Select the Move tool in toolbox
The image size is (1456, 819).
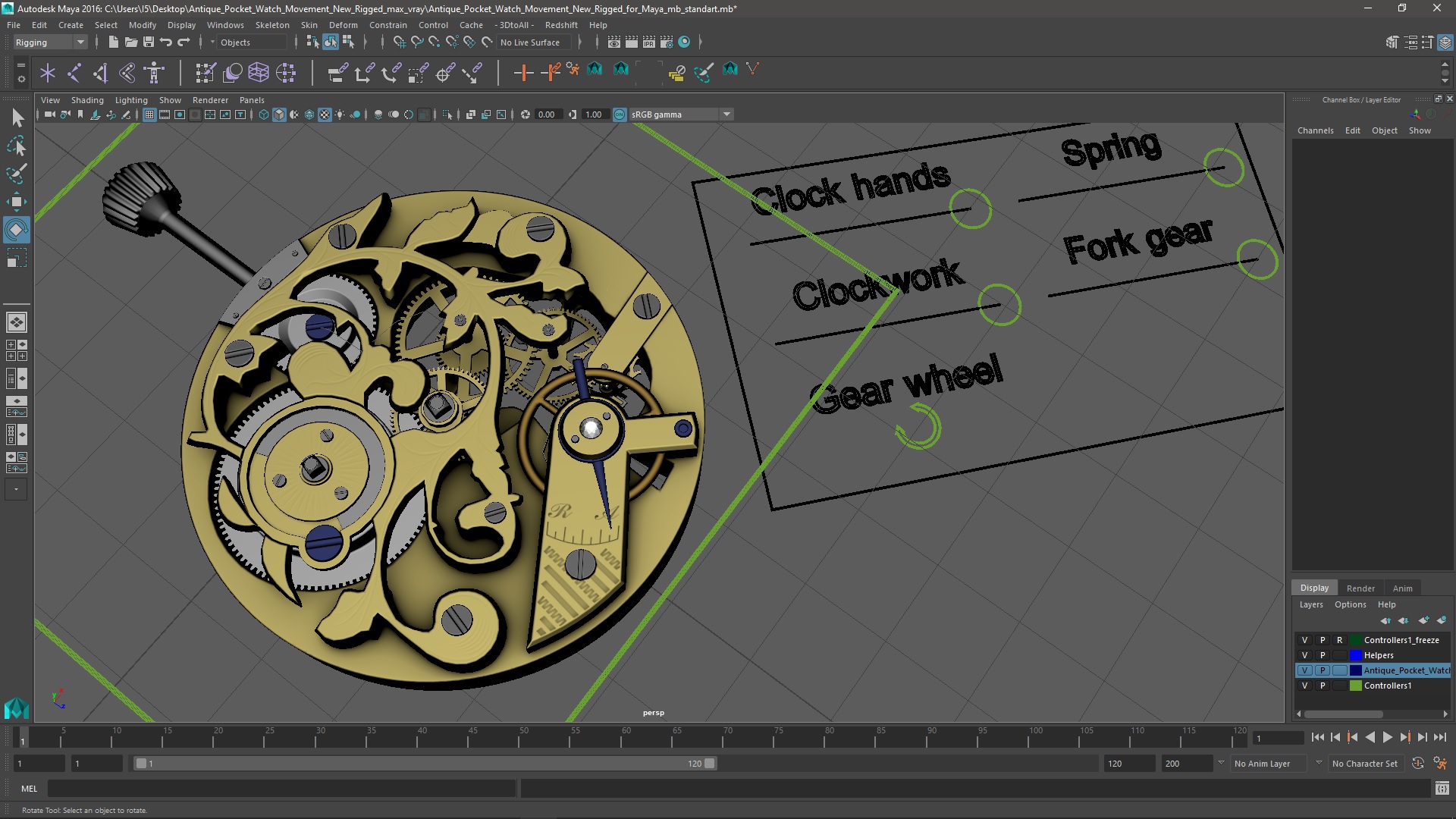[17, 202]
